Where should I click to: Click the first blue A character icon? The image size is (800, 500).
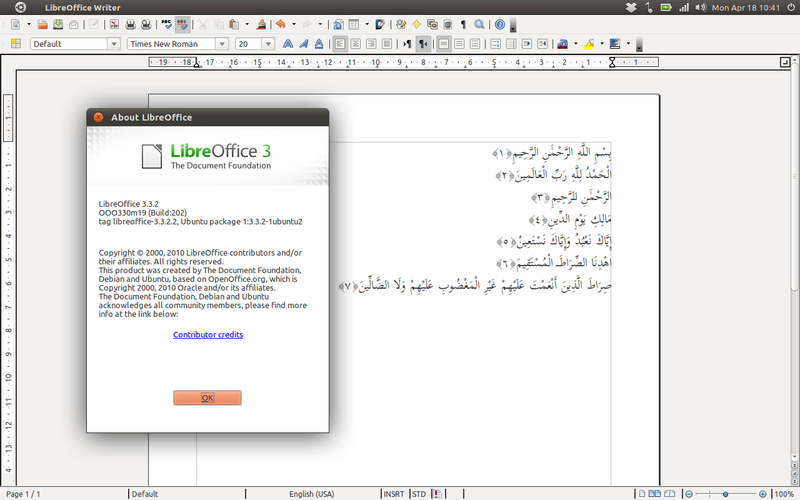coord(288,44)
